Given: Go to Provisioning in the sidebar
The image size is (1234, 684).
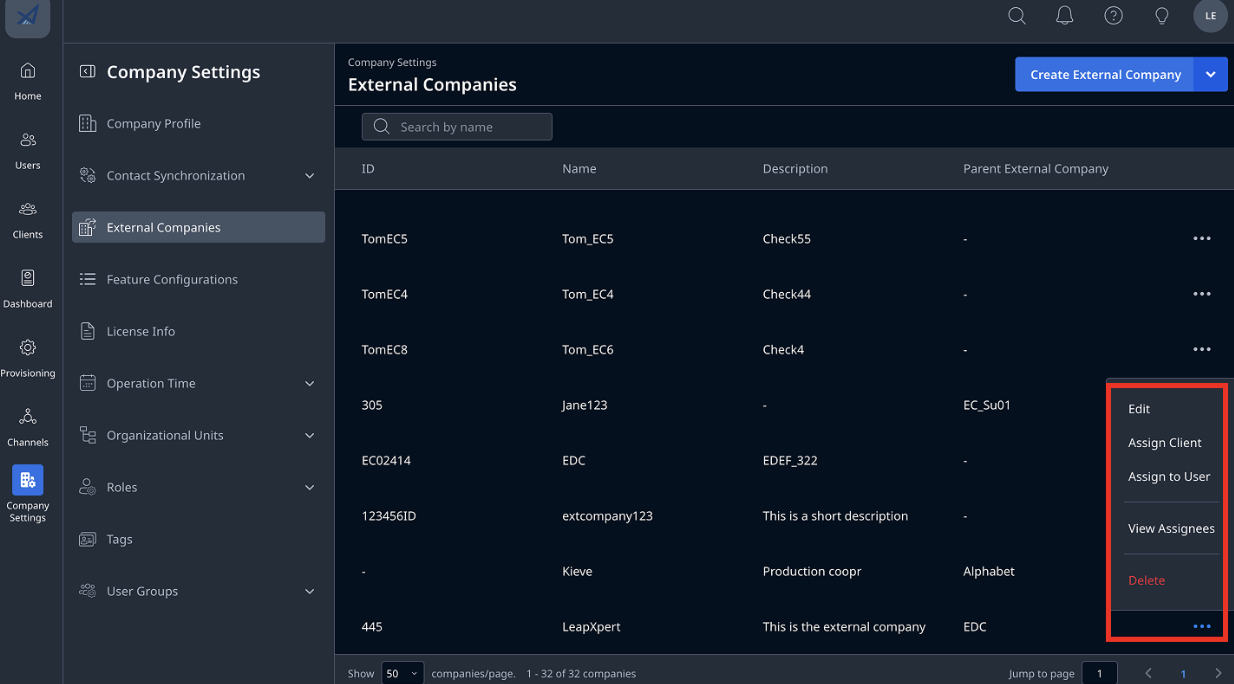Looking at the screenshot, I should point(28,358).
